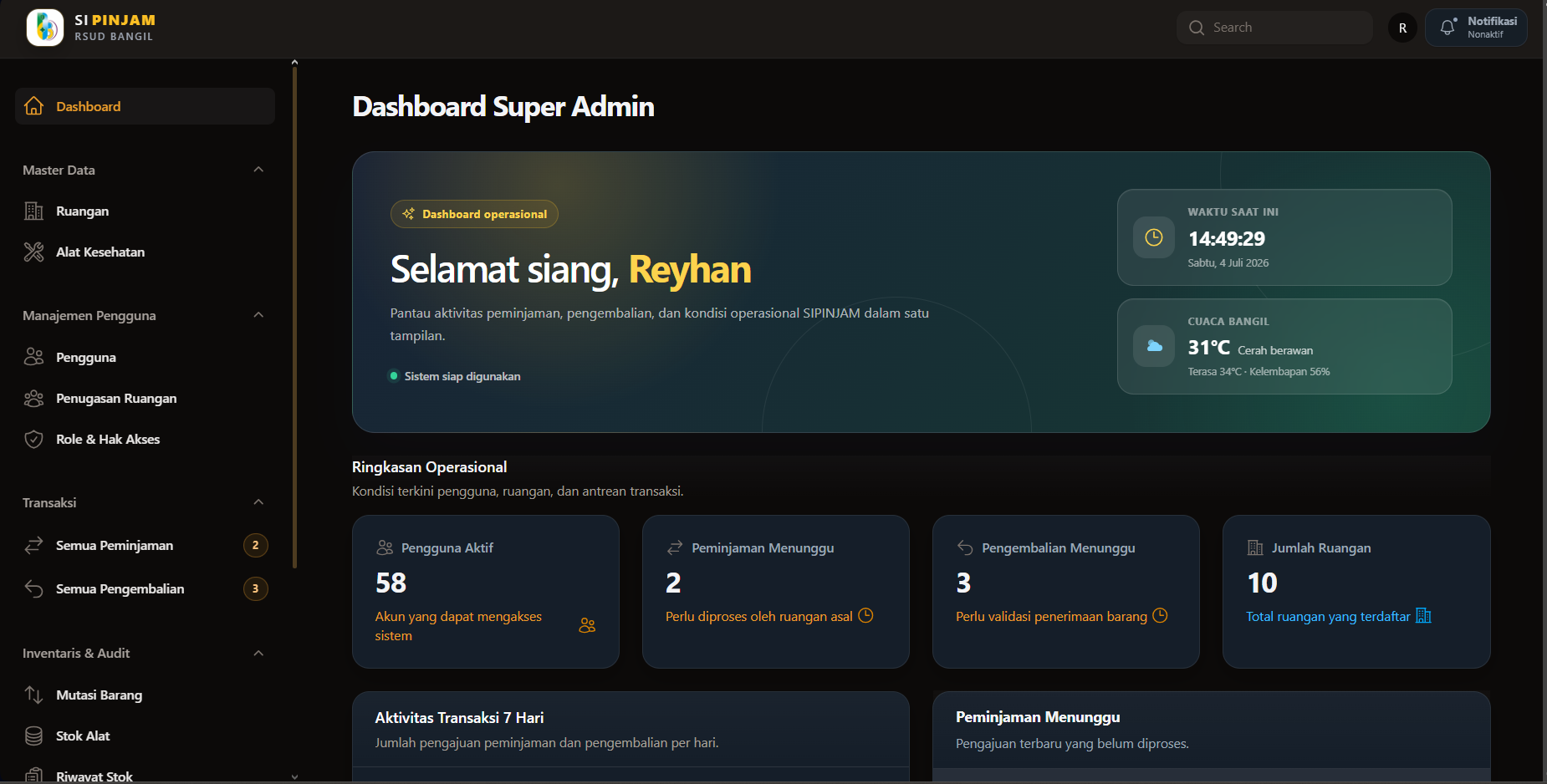The height and width of the screenshot is (784, 1547).
Task: Collapse the Transaksi section chevron
Action: coord(258,502)
